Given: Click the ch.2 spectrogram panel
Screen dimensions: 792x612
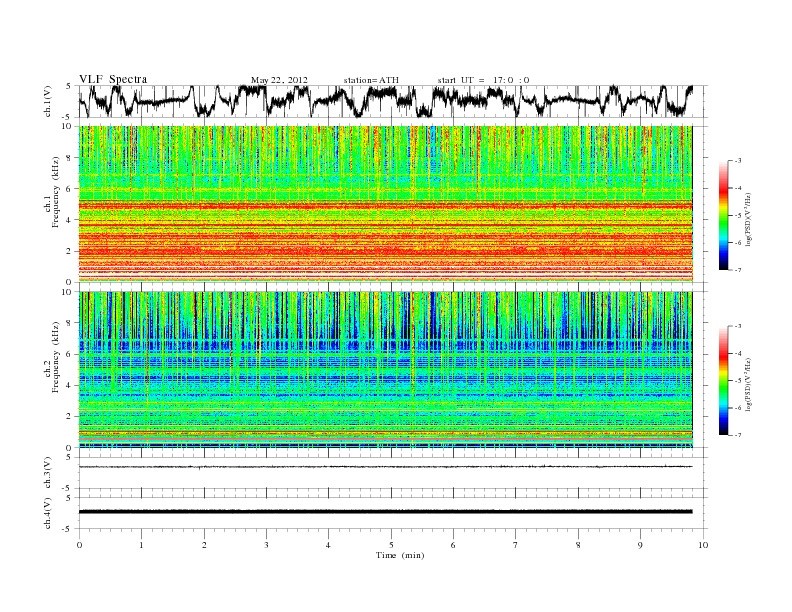Looking at the screenshot, I should coord(385,370).
